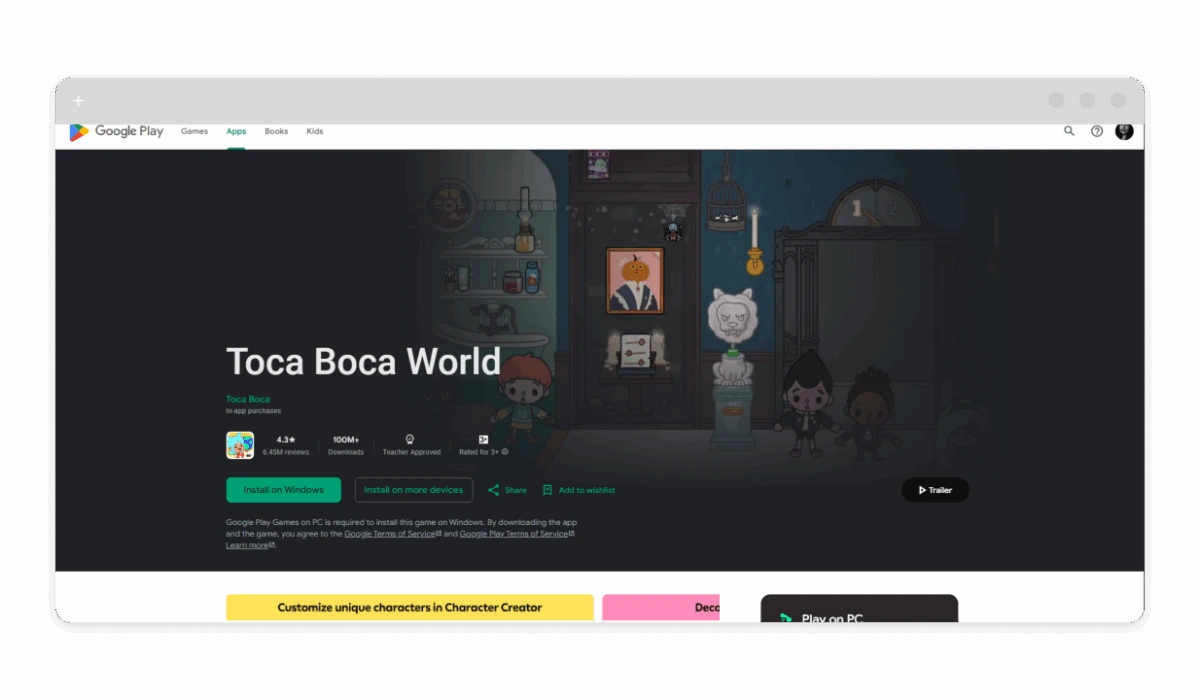Switch to the Games tab
The height and width of the screenshot is (700, 1200).
click(194, 131)
